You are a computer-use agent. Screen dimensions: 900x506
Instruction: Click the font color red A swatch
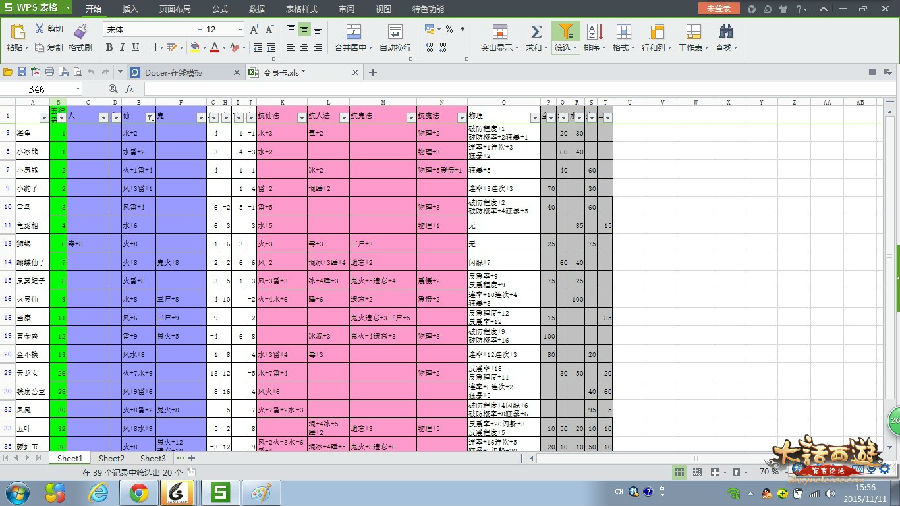click(x=215, y=47)
